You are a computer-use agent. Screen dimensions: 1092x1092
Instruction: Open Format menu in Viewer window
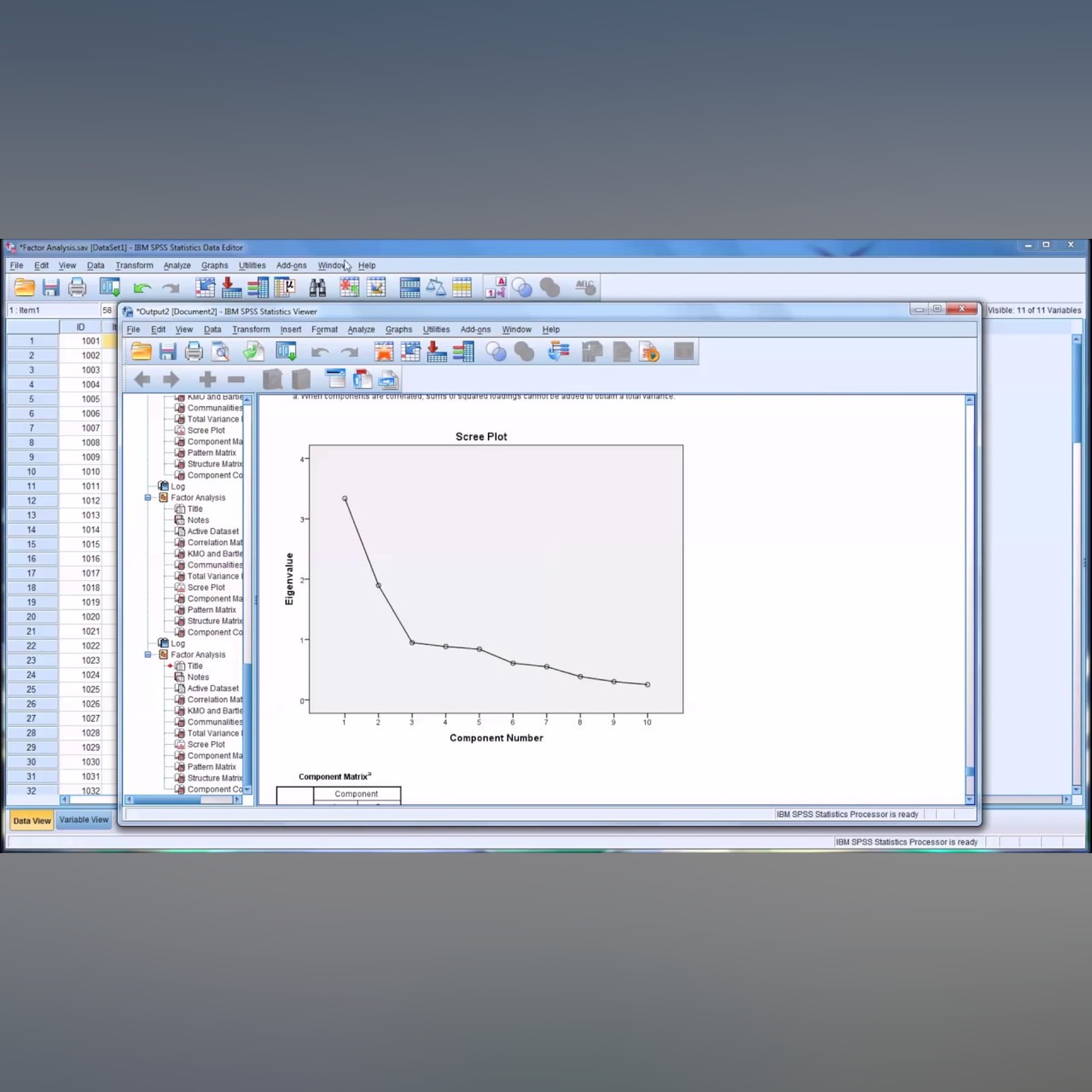click(x=324, y=329)
